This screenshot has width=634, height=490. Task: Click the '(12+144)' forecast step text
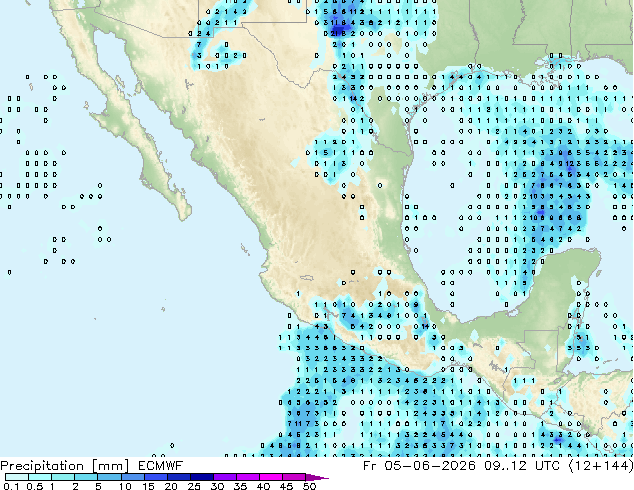pyautogui.click(x=601, y=466)
